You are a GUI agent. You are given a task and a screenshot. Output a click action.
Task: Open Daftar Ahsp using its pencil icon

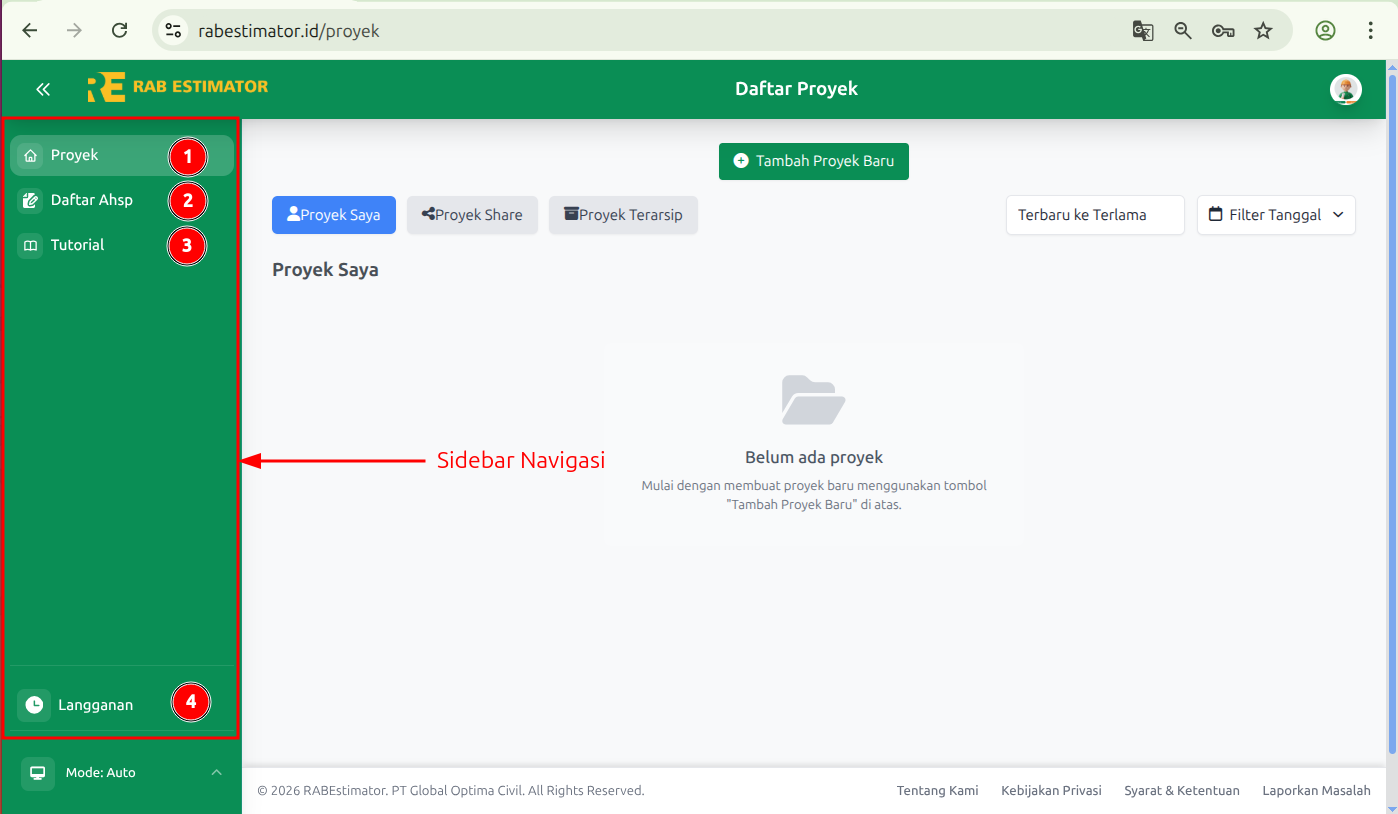[28, 199]
